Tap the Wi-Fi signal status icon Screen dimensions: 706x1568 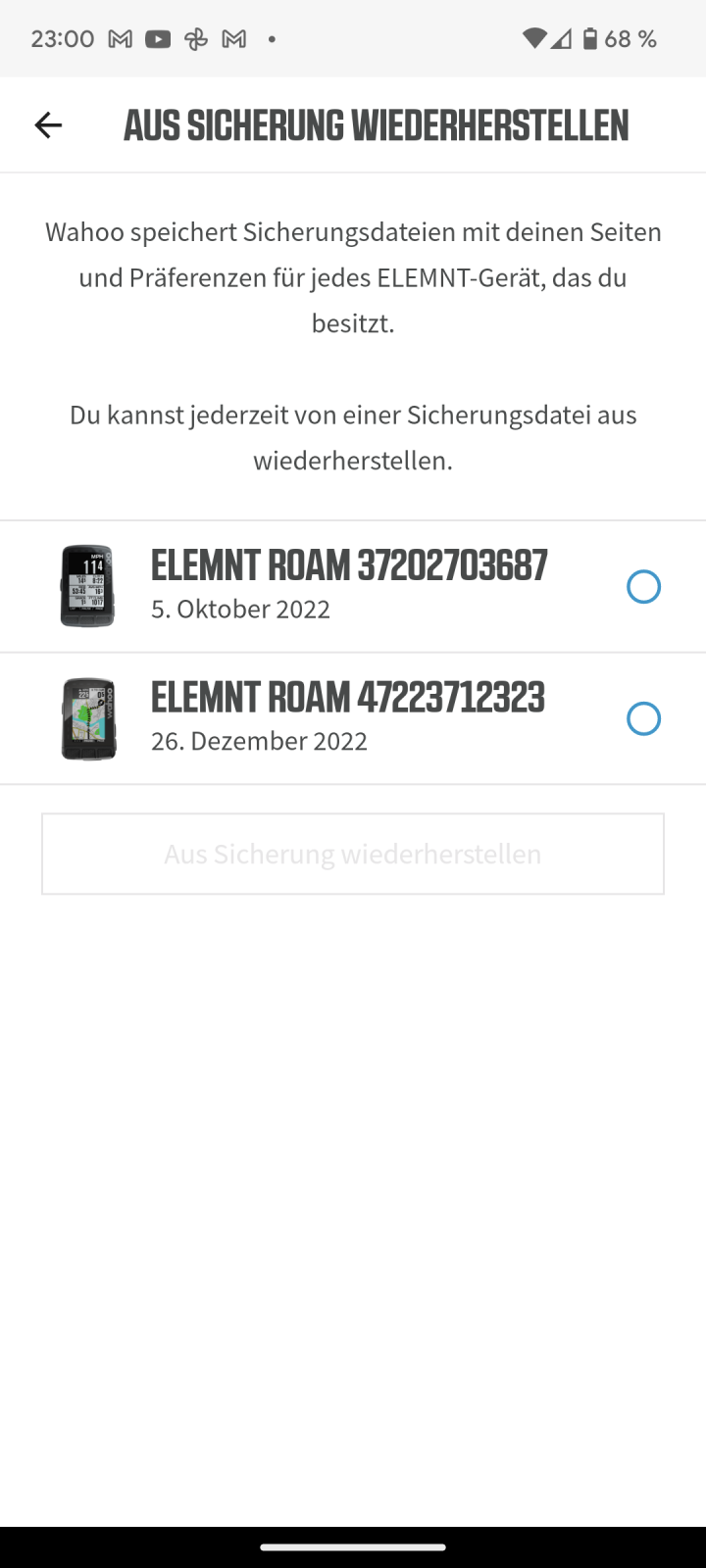tap(533, 39)
